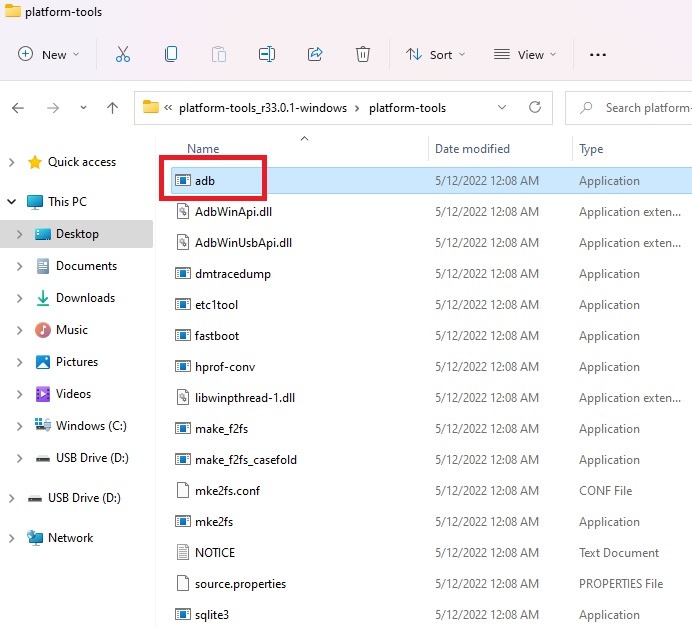
Task: Click the CONF File type cell
Action: [606, 491]
